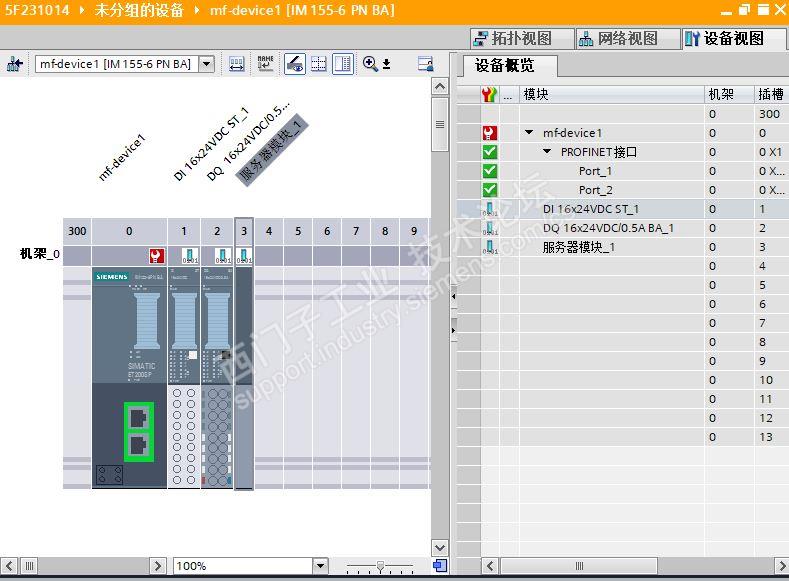789x581 pixels.
Task: Click the green check icon for PROFINET接口
Action: click(490, 152)
